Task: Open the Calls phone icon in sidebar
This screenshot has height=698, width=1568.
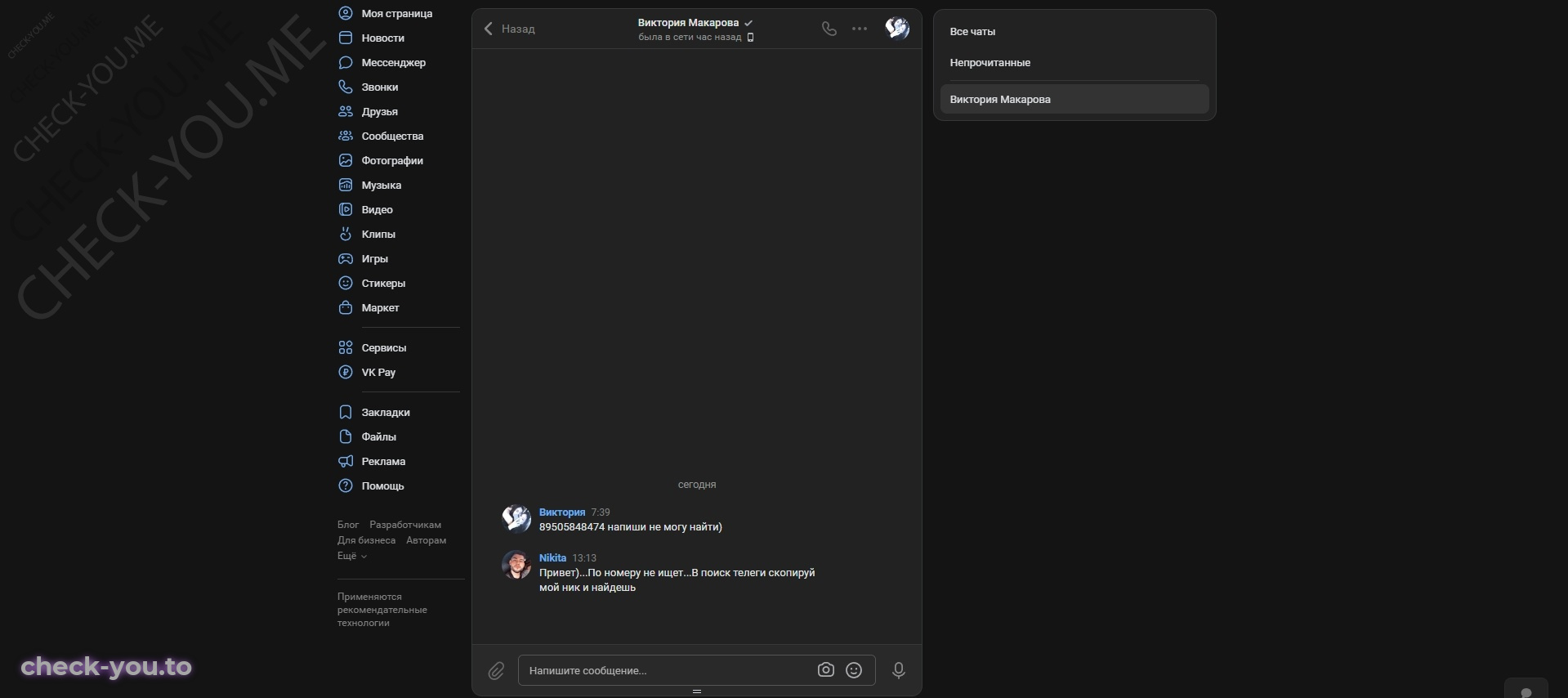Action: click(x=346, y=87)
